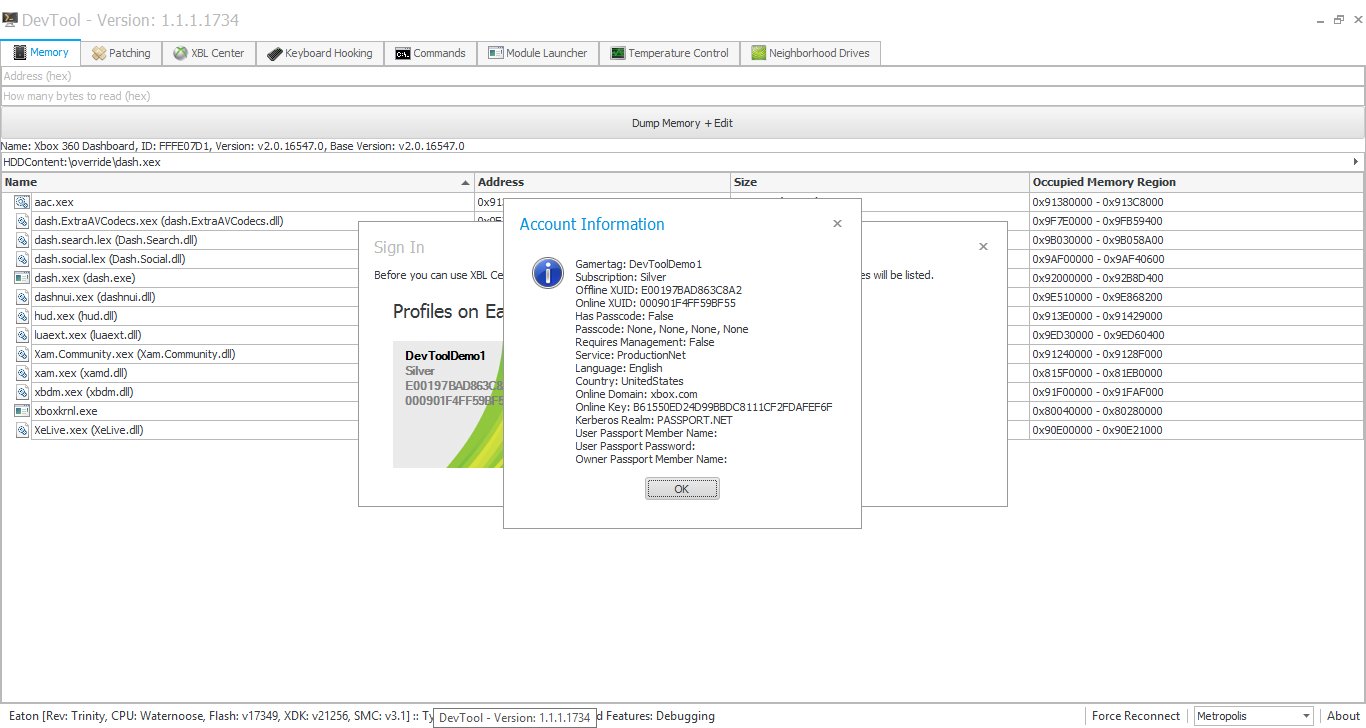Select dash.search.lex (Dash.Search.dll) row
The image size is (1366, 728).
[x=116, y=240]
